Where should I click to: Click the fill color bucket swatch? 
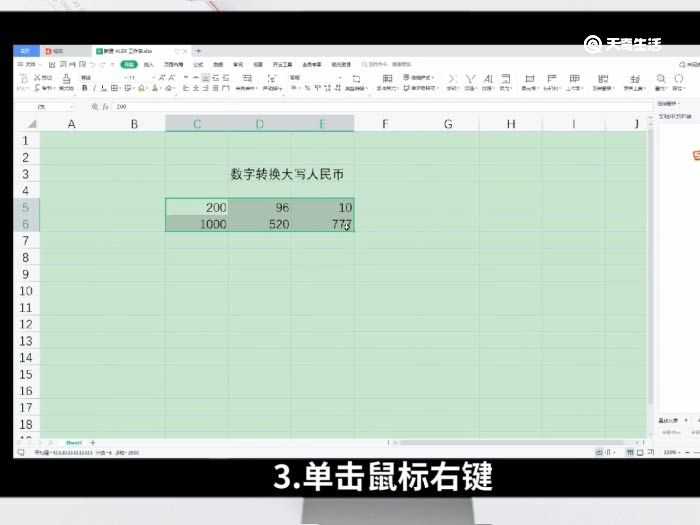(141, 88)
